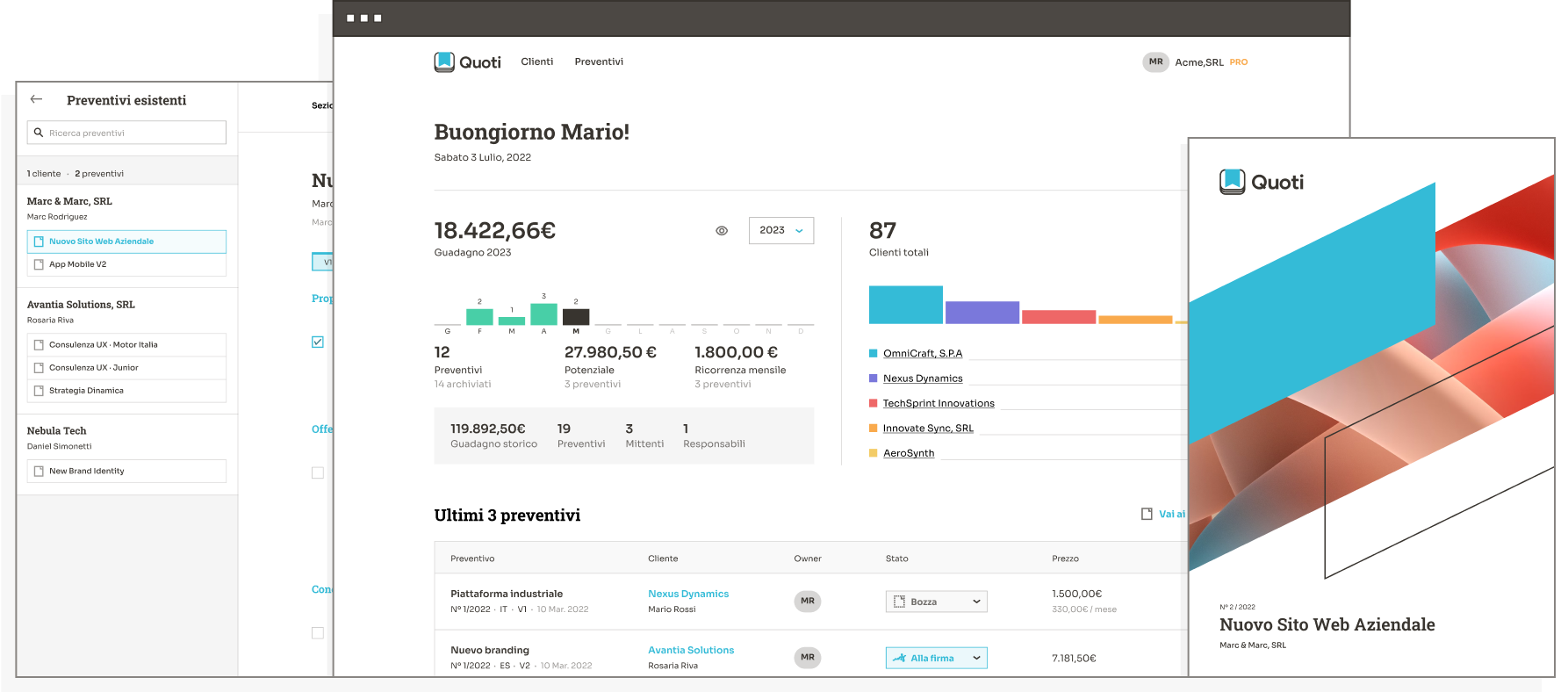The height and width of the screenshot is (692, 1568).
Task: Select the Strategia Dinamica quote
Action: point(126,391)
